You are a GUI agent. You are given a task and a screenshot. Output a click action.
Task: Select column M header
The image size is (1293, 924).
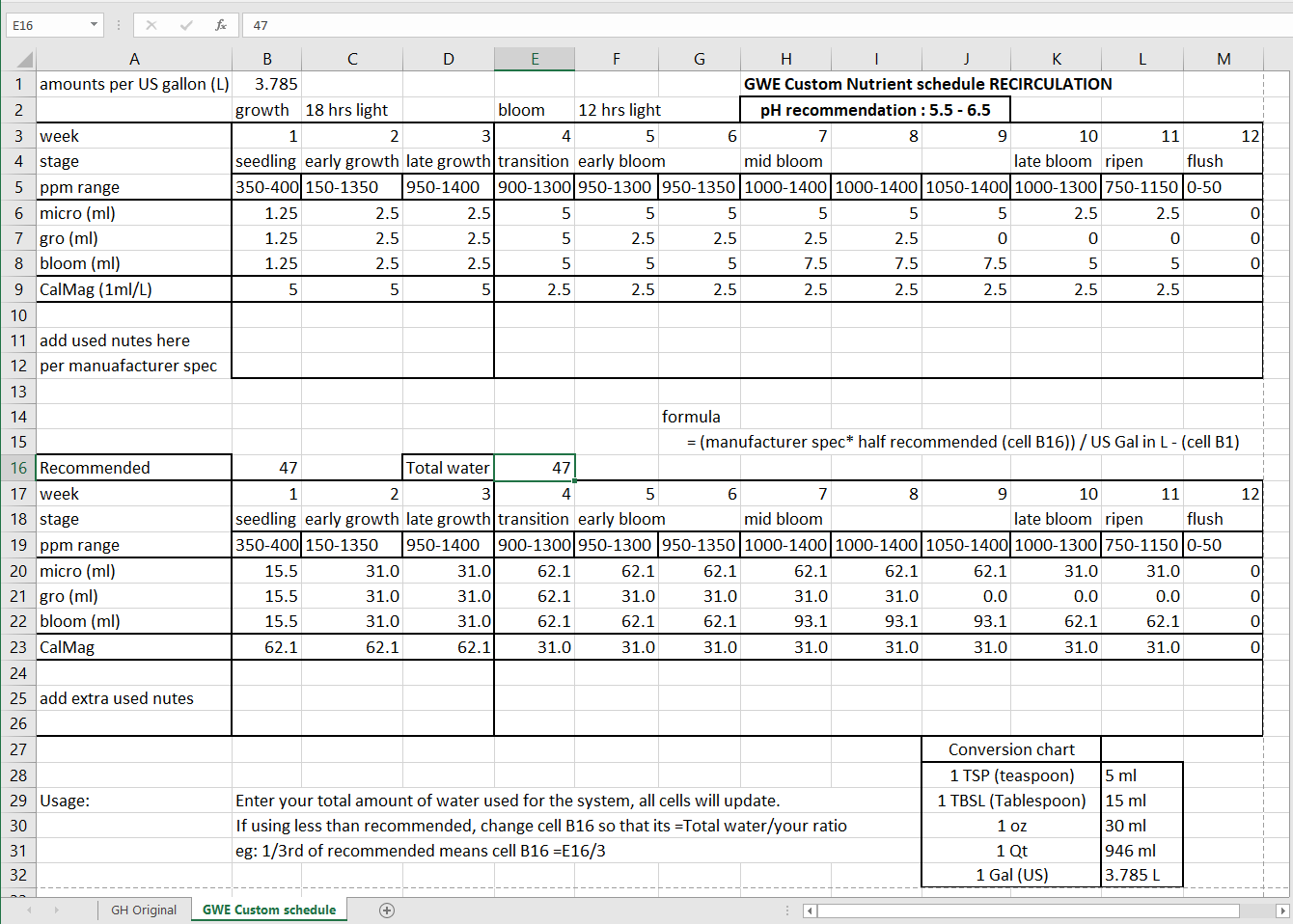(x=1224, y=59)
